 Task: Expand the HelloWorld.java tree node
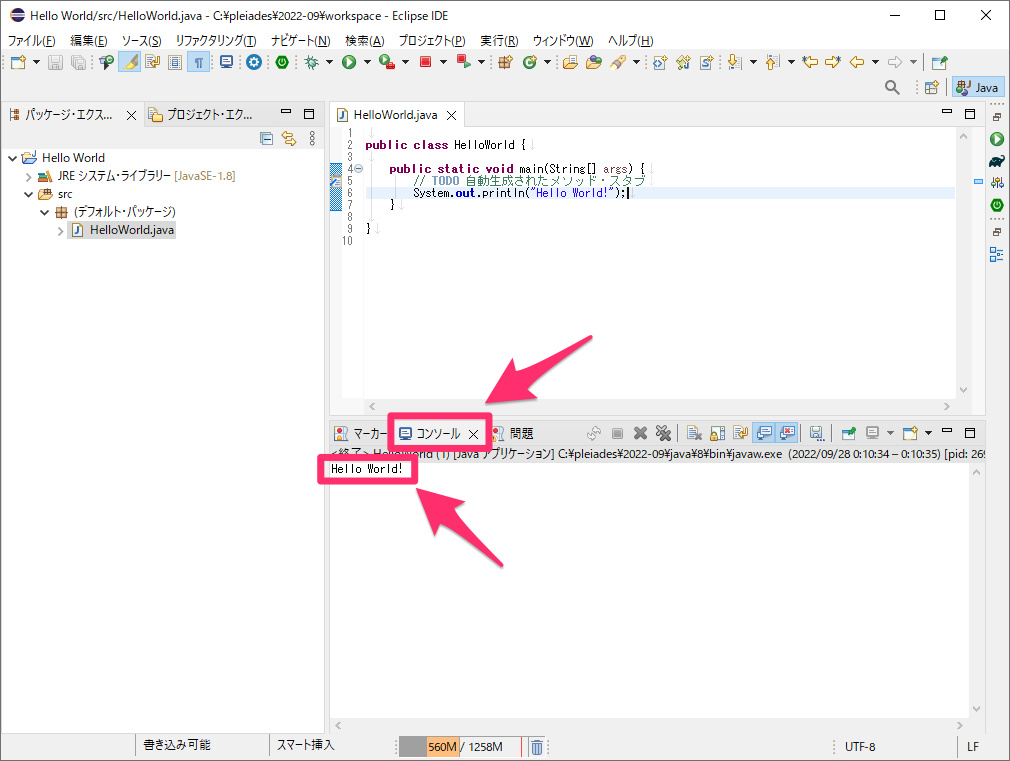(61, 231)
